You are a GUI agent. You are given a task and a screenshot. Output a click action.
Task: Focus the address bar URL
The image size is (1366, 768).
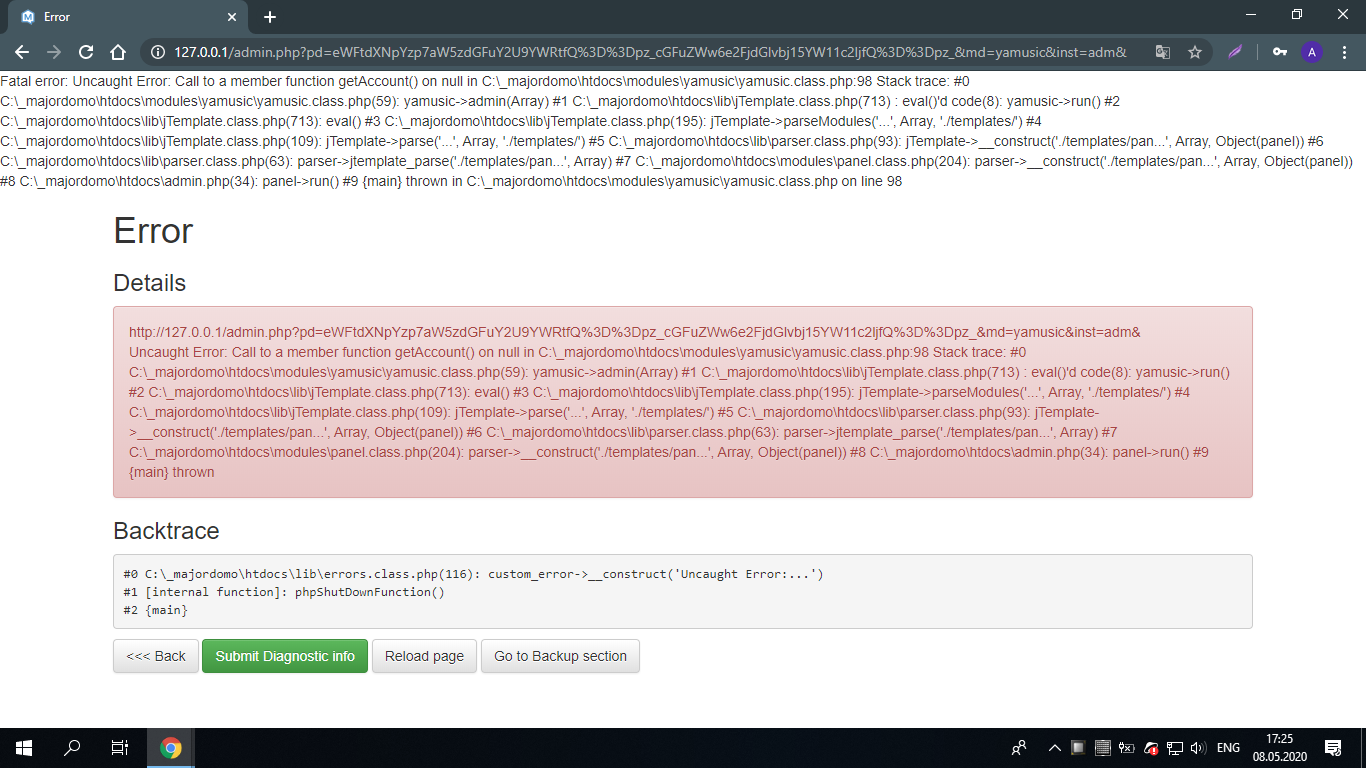[650, 52]
